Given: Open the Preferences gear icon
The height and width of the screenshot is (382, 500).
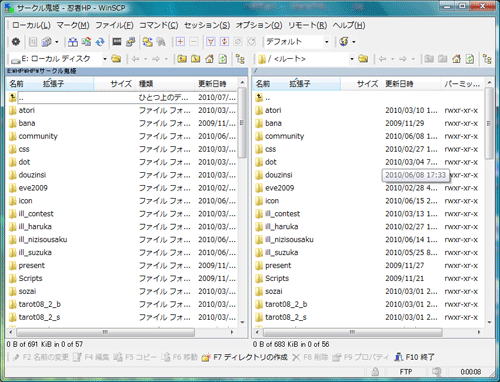Looking at the screenshot, I should click(x=16, y=42).
